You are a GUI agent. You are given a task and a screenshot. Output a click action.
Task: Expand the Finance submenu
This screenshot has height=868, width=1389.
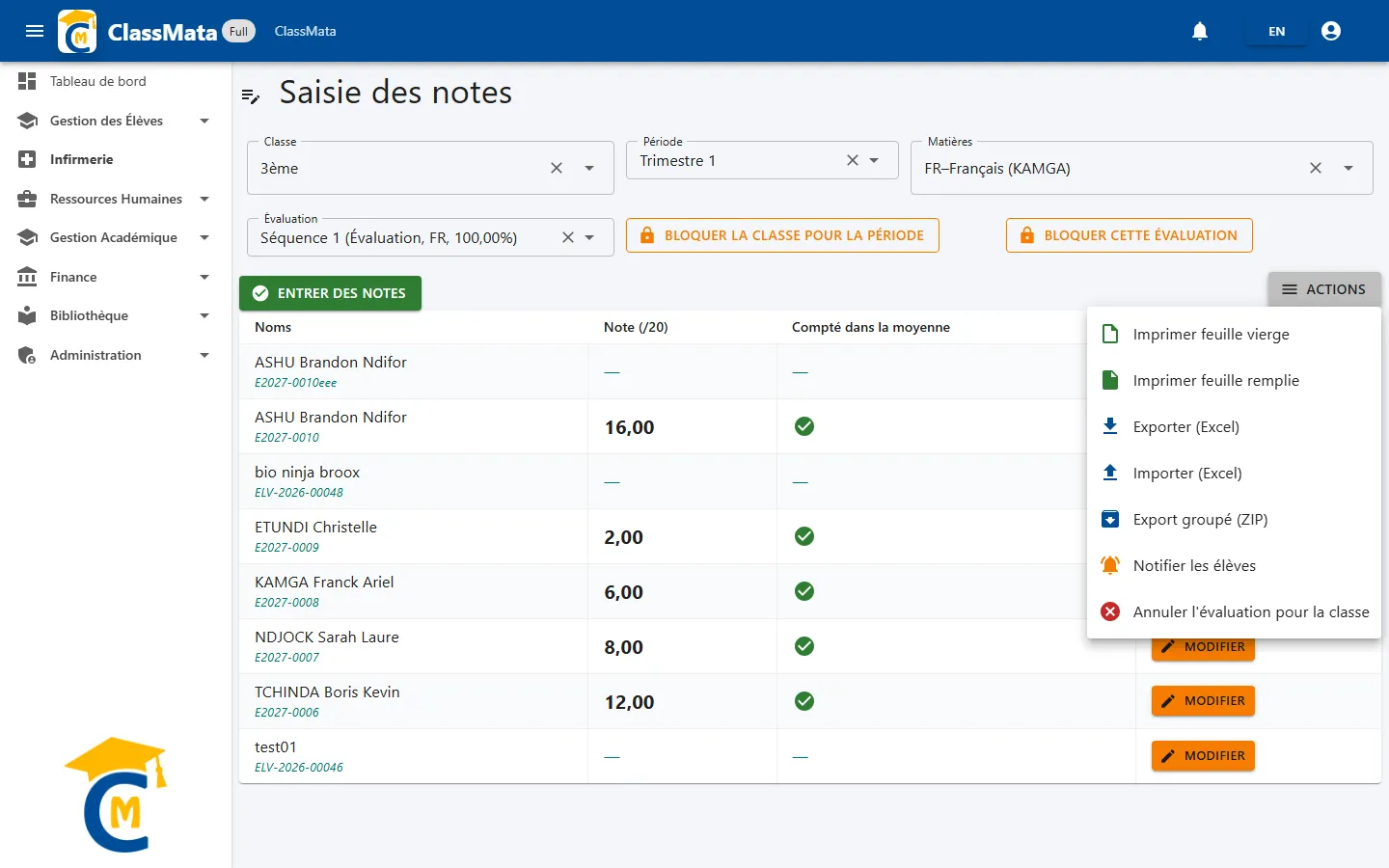(204, 277)
